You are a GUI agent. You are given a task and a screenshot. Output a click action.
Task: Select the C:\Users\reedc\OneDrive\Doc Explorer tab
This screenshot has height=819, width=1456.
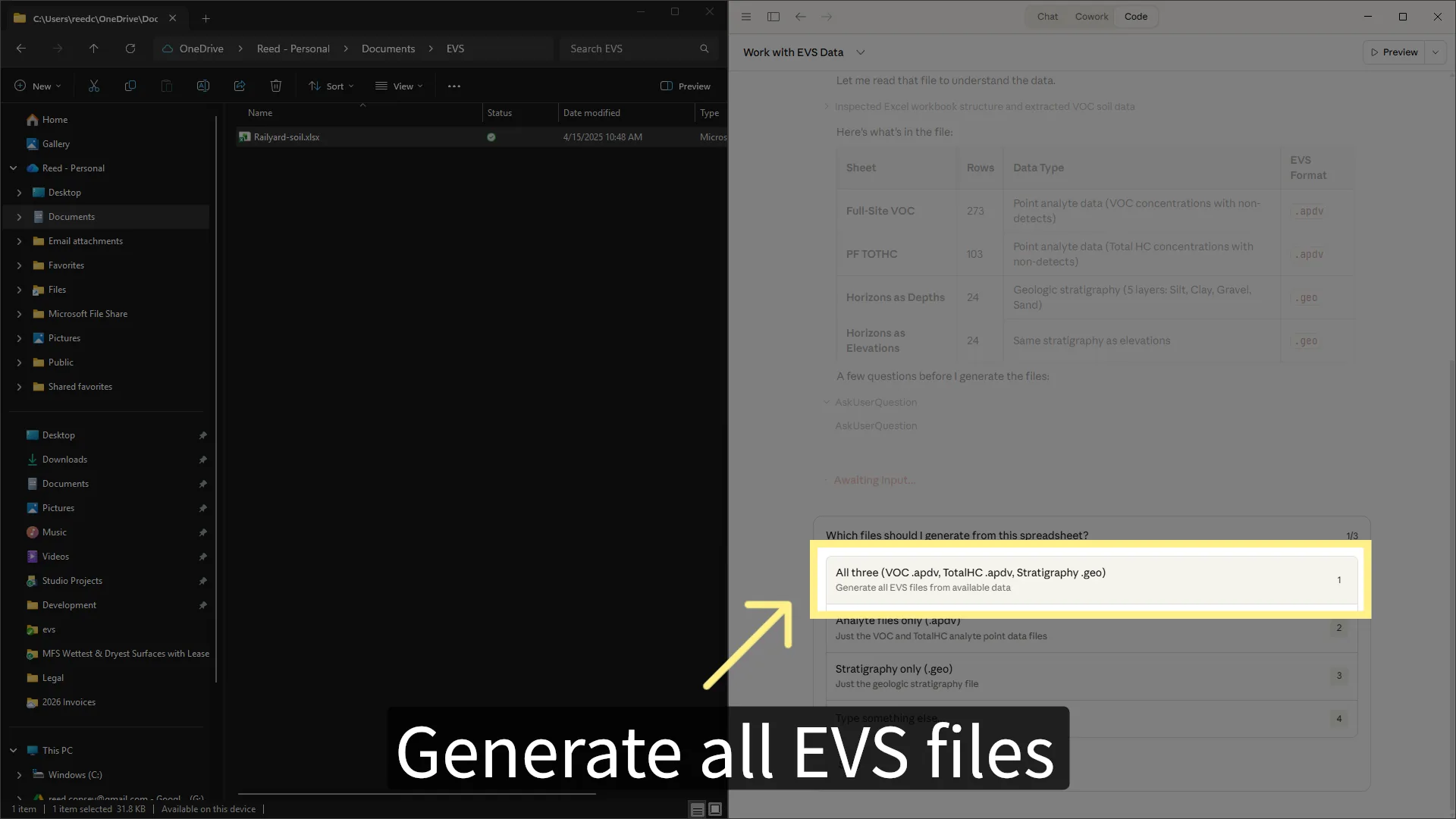(x=95, y=18)
